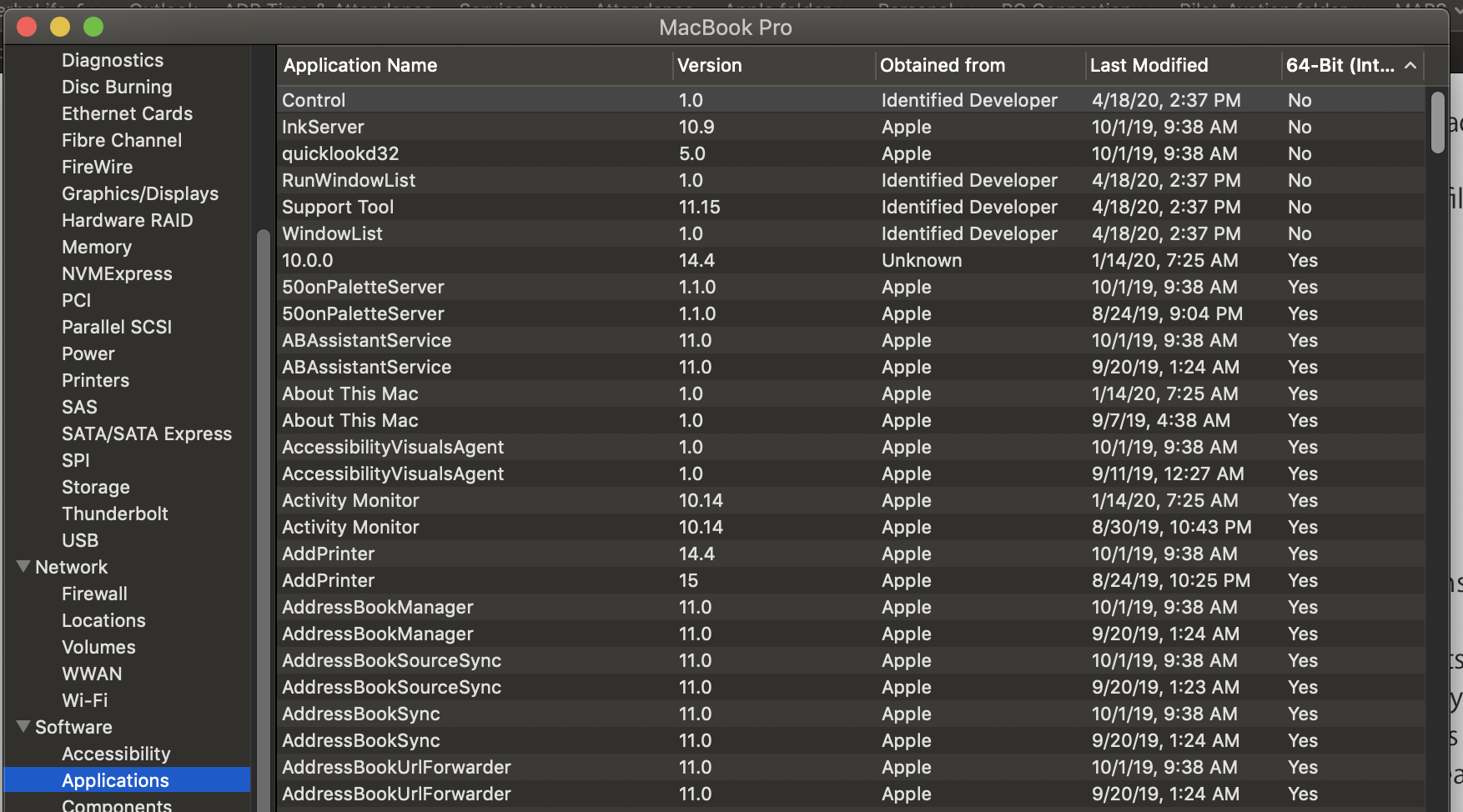The height and width of the screenshot is (812, 1463).
Task: Select the Network category label
Action: 71,567
